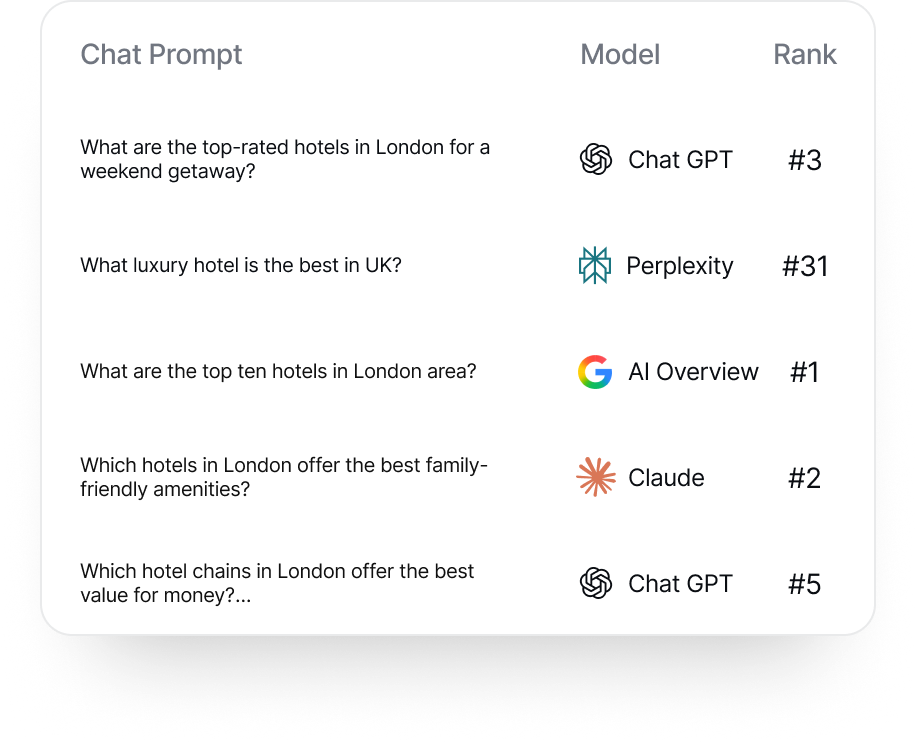Image resolution: width=916 pixels, height=742 pixels.
Task: Click rank #3 in first row
Action: pyautogui.click(x=805, y=160)
